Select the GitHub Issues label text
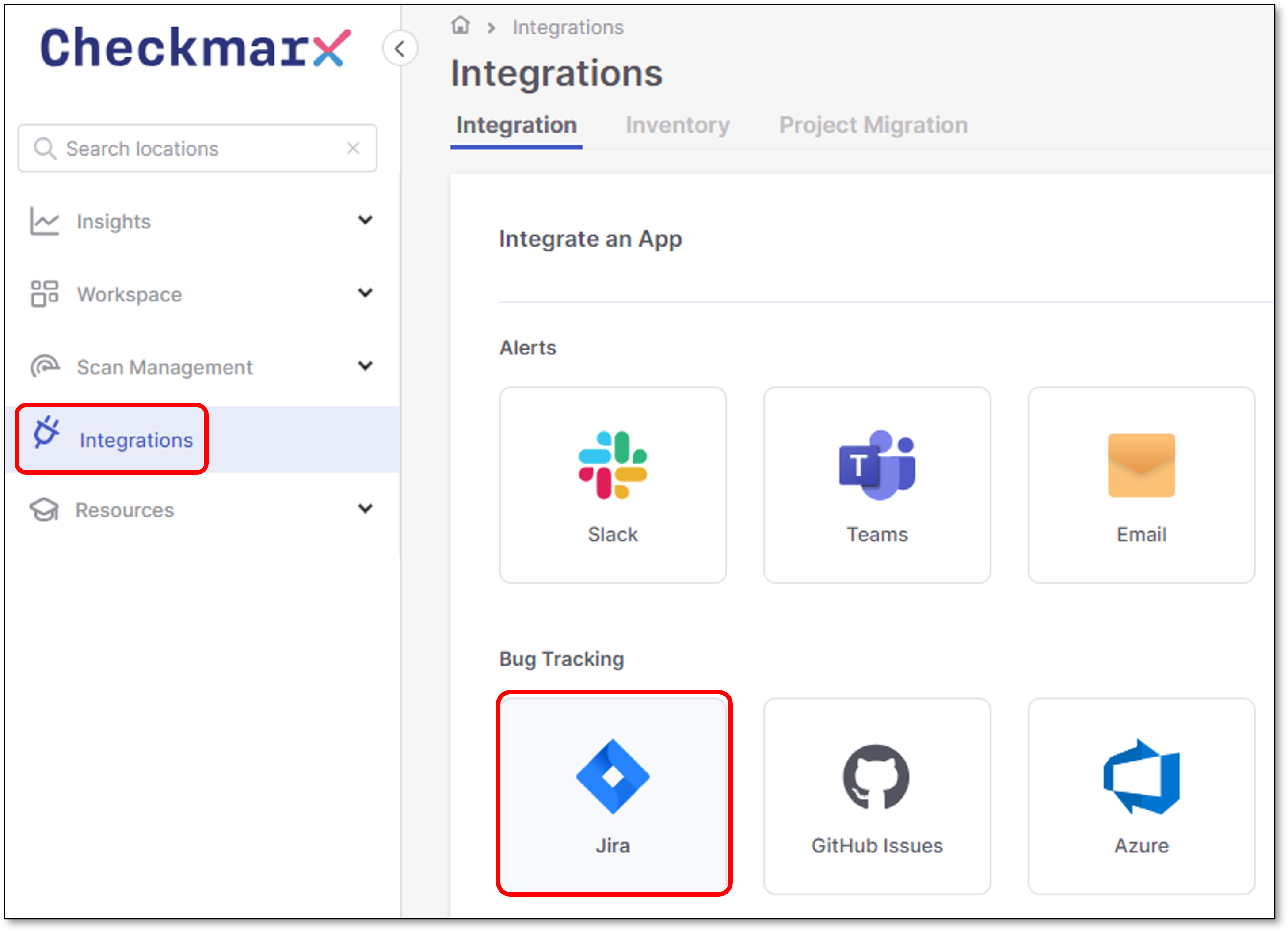This screenshot has height=932, width=1288. click(877, 846)
